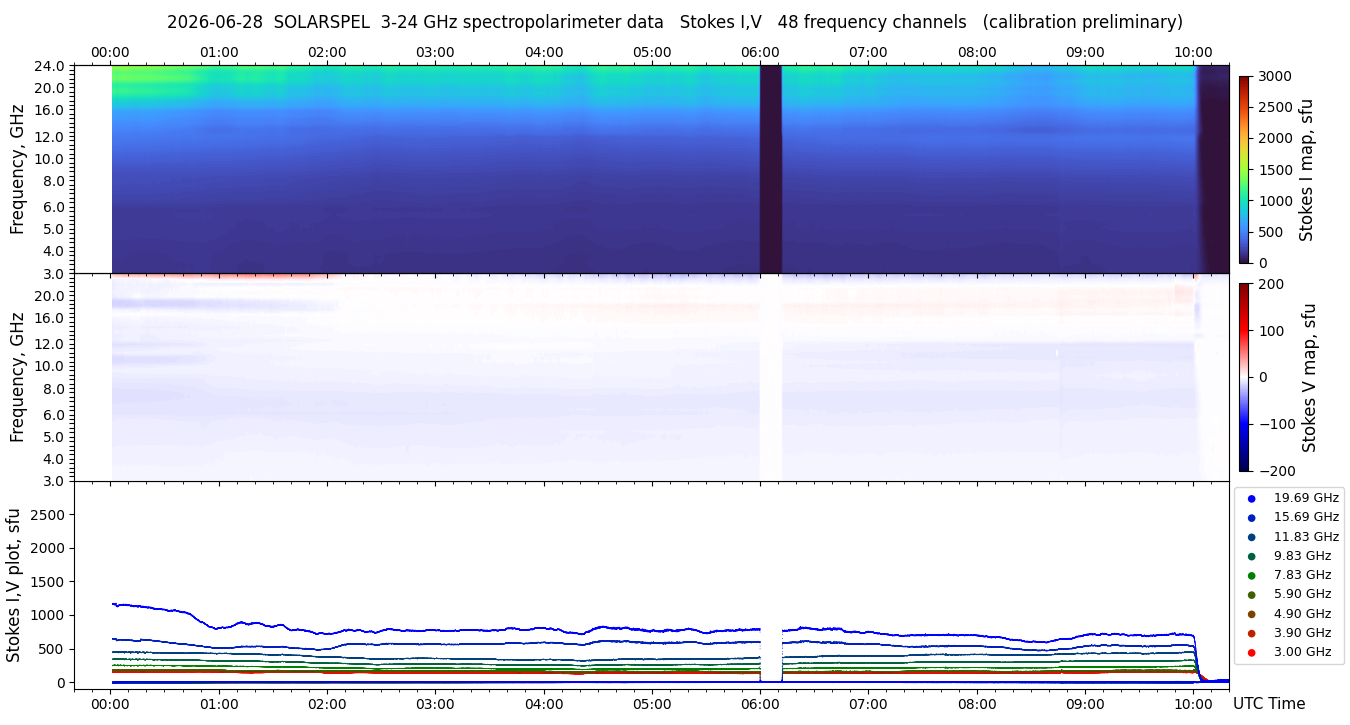Click the 19.69 GHz legend marker dot
1350x725 pixels.
tap(1251, 498)
